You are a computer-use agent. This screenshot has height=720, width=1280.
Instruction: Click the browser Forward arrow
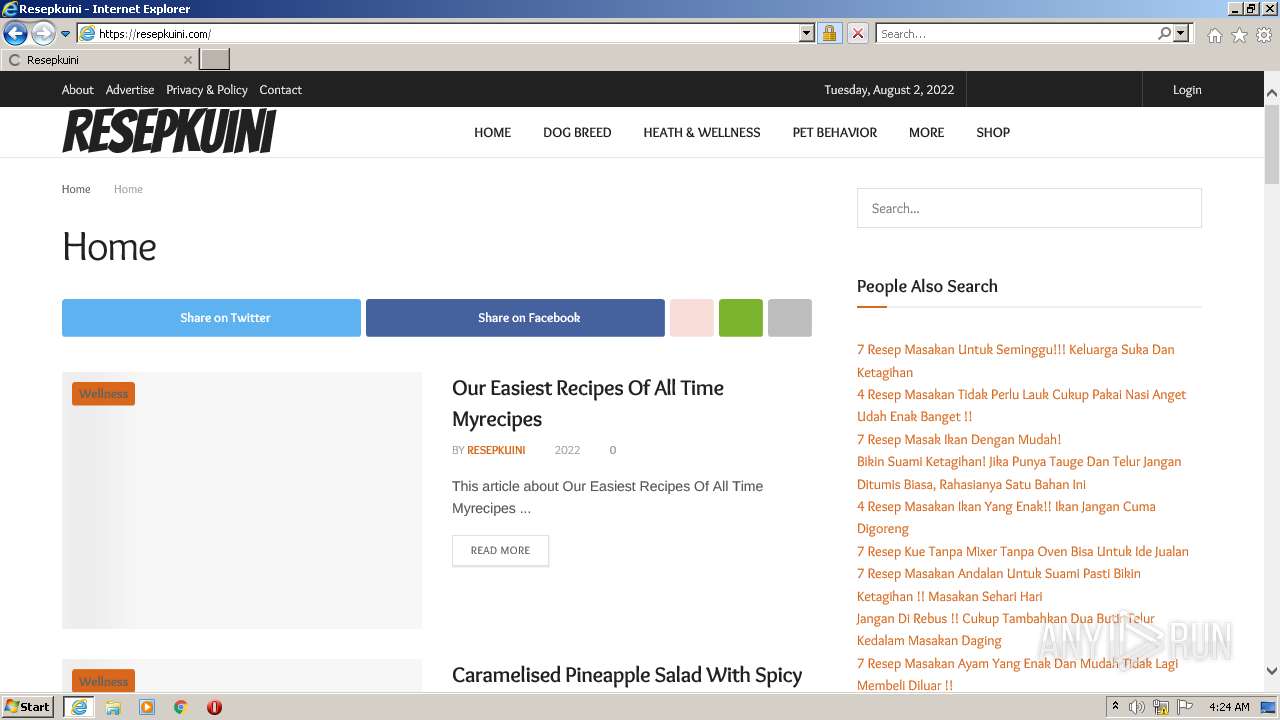pyautogui.click(x=43, y=34)
